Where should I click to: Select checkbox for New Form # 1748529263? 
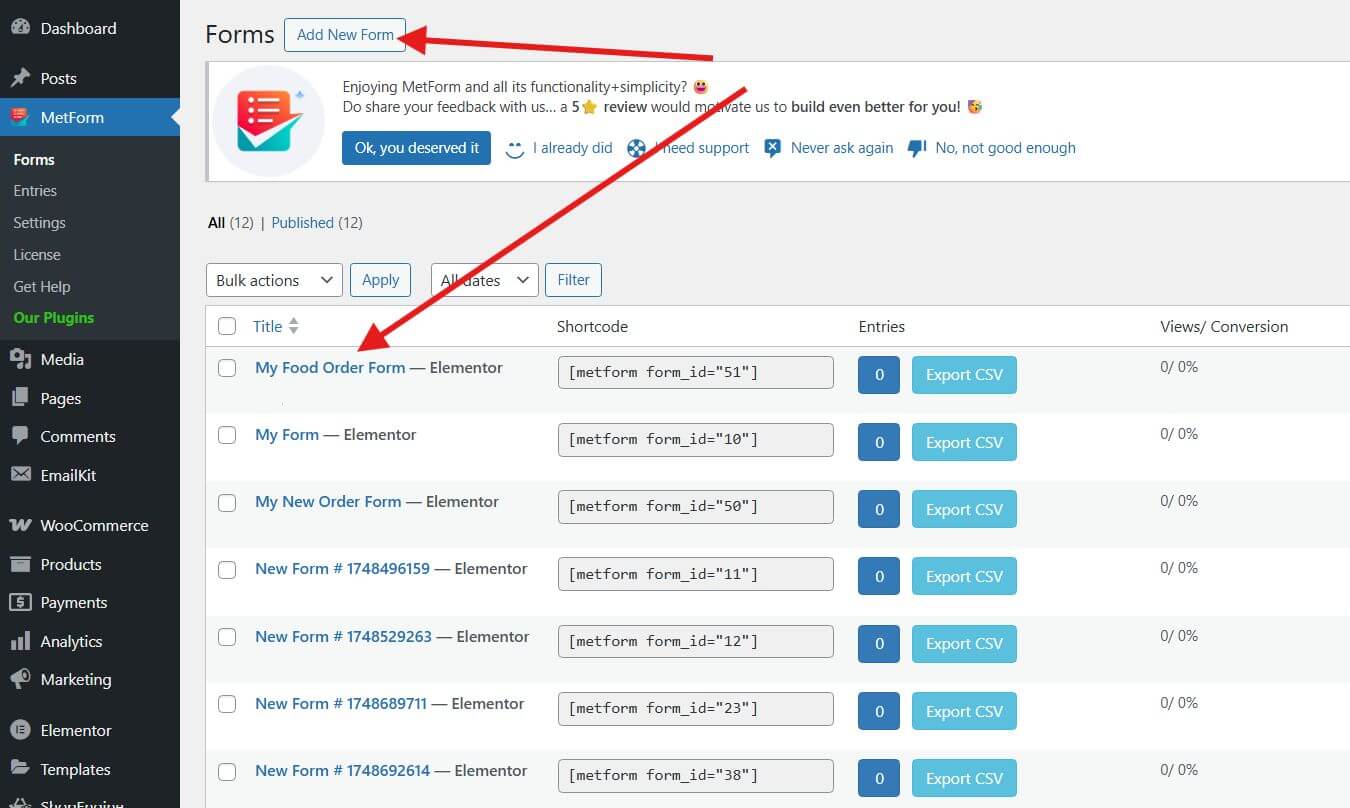click(227, 636)
